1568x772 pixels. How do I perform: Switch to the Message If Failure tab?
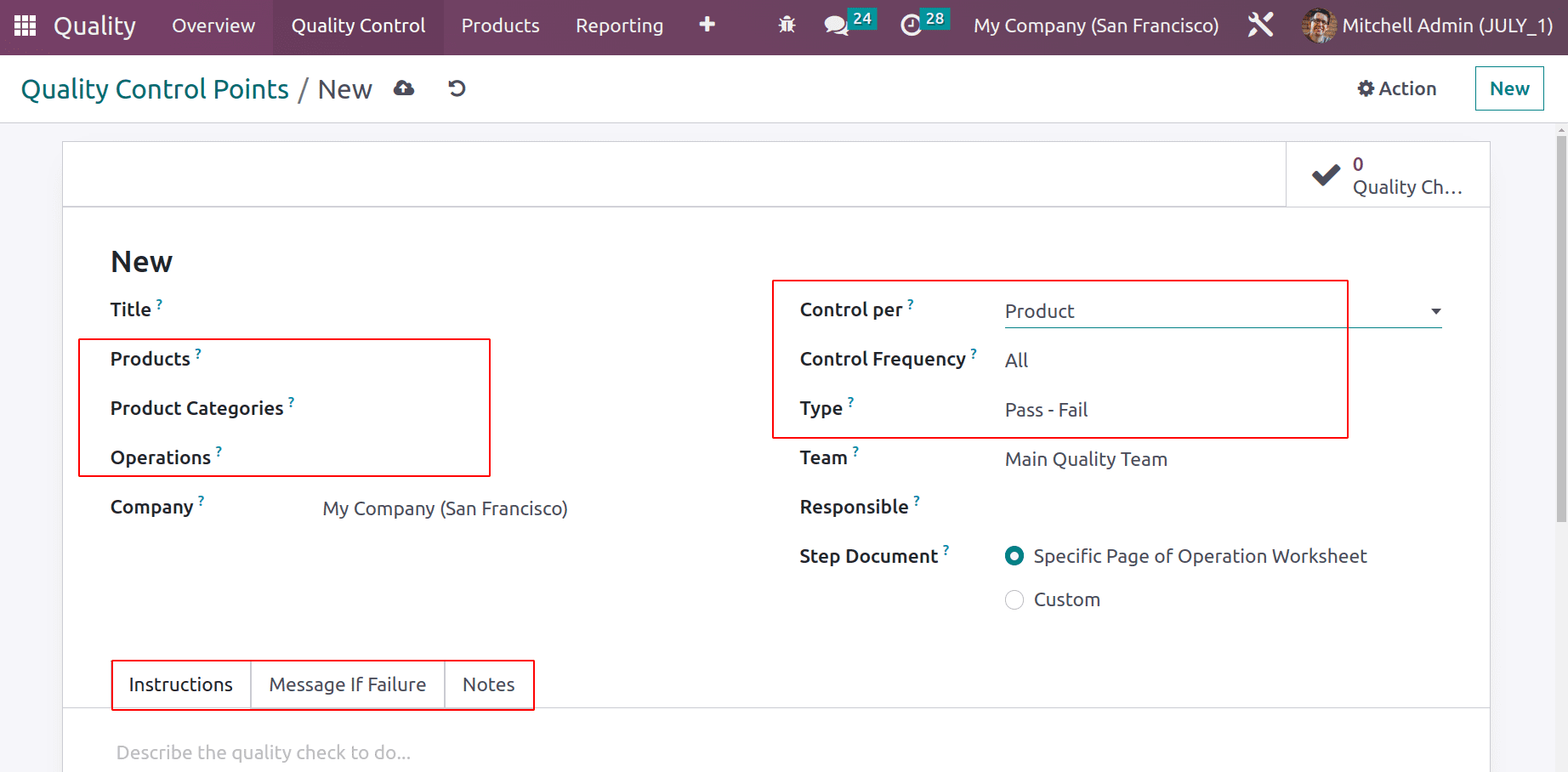pos(347,685)
